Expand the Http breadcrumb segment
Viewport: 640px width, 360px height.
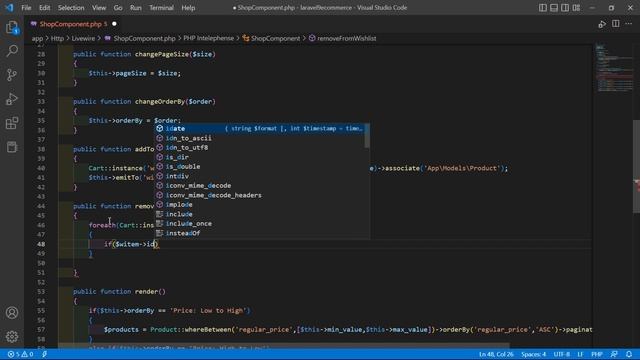[57, 38]
